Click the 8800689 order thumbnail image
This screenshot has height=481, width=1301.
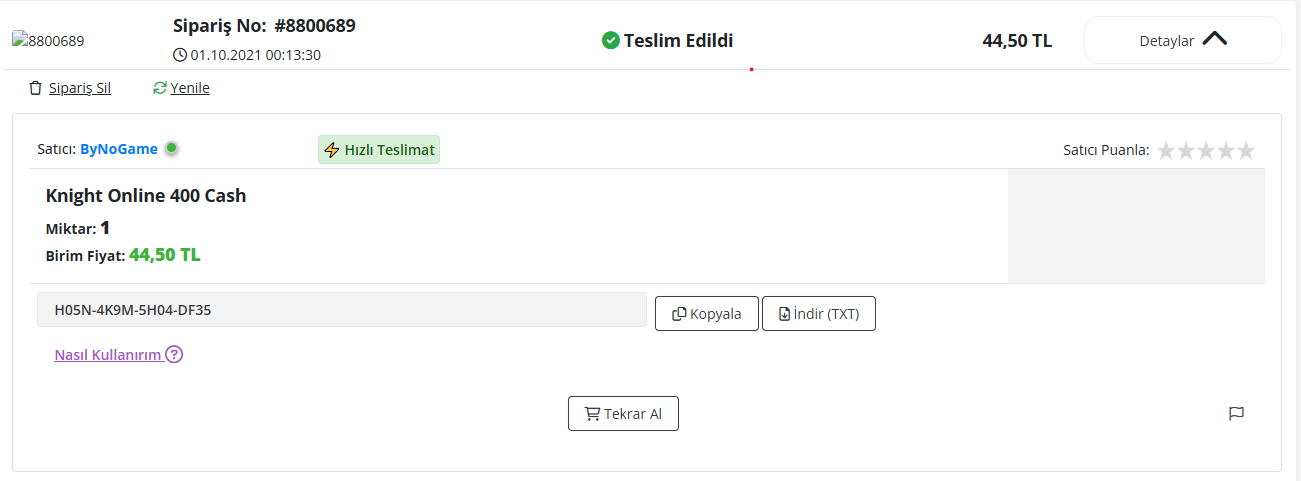pos(48,41)
